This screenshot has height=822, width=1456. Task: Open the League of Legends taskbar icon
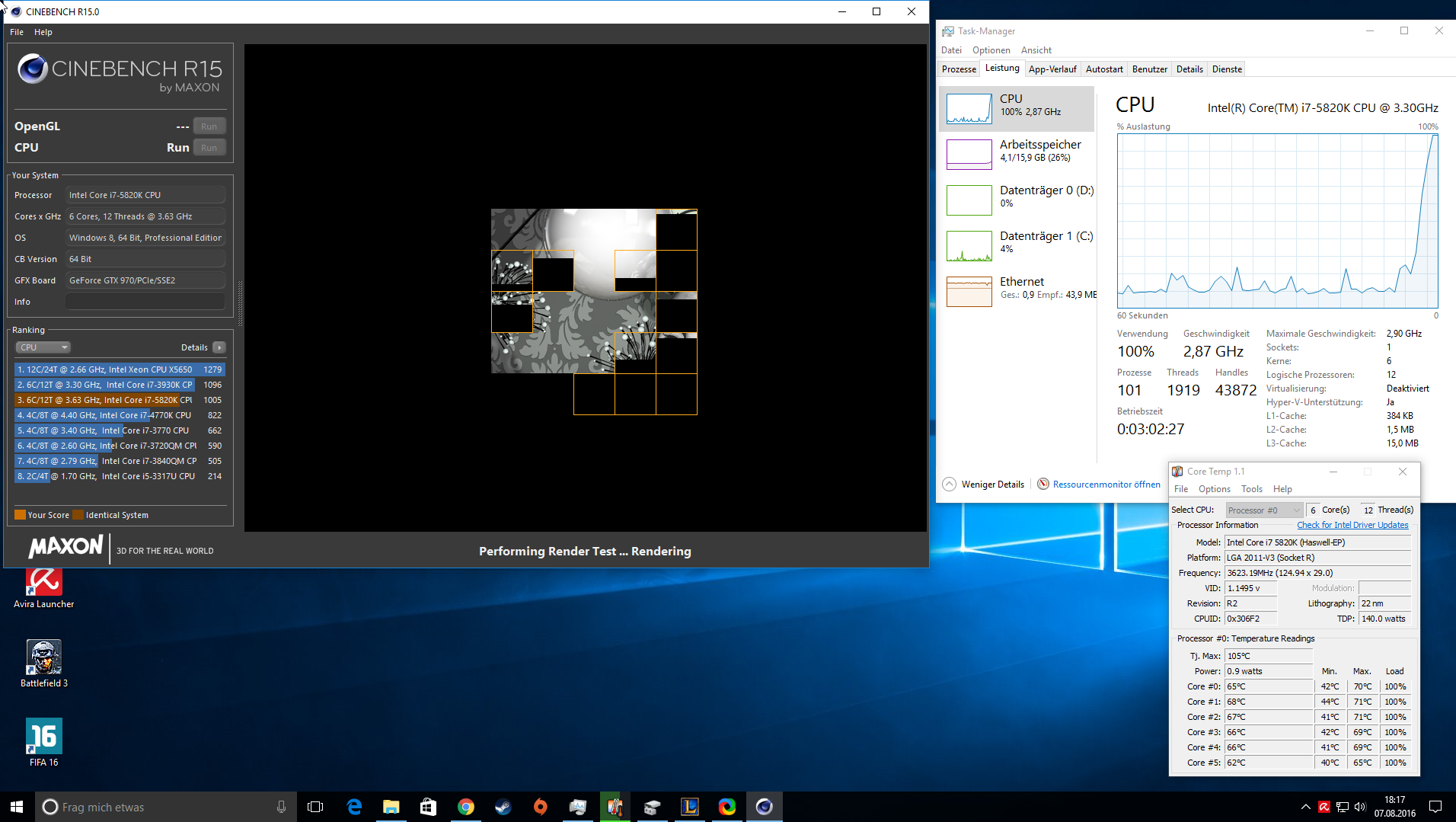(x=689, y=807)
